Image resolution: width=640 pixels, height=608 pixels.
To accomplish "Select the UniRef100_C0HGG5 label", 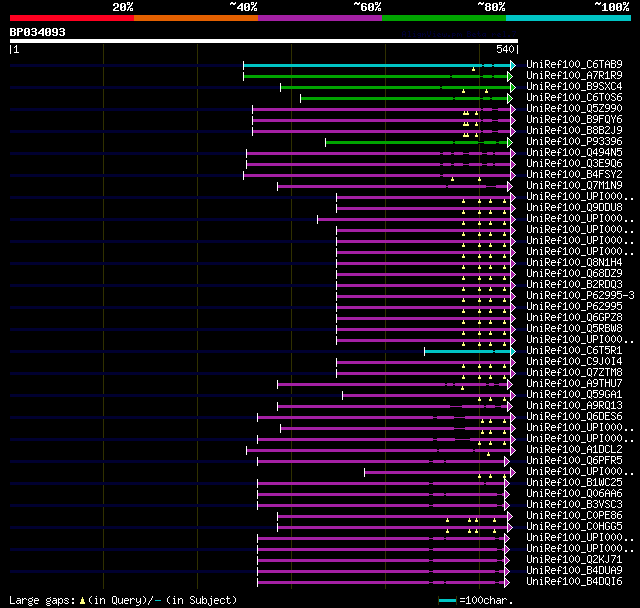I will 574,527.
